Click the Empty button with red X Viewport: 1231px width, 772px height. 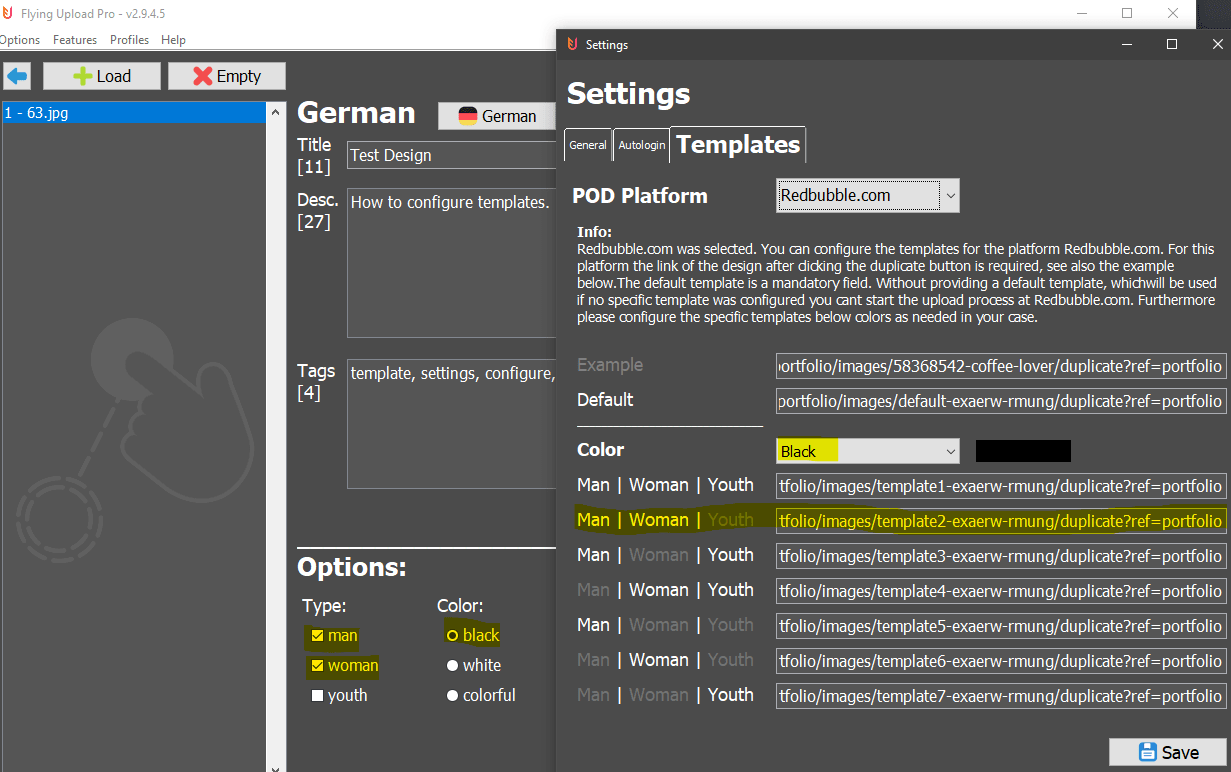(226, 76)
